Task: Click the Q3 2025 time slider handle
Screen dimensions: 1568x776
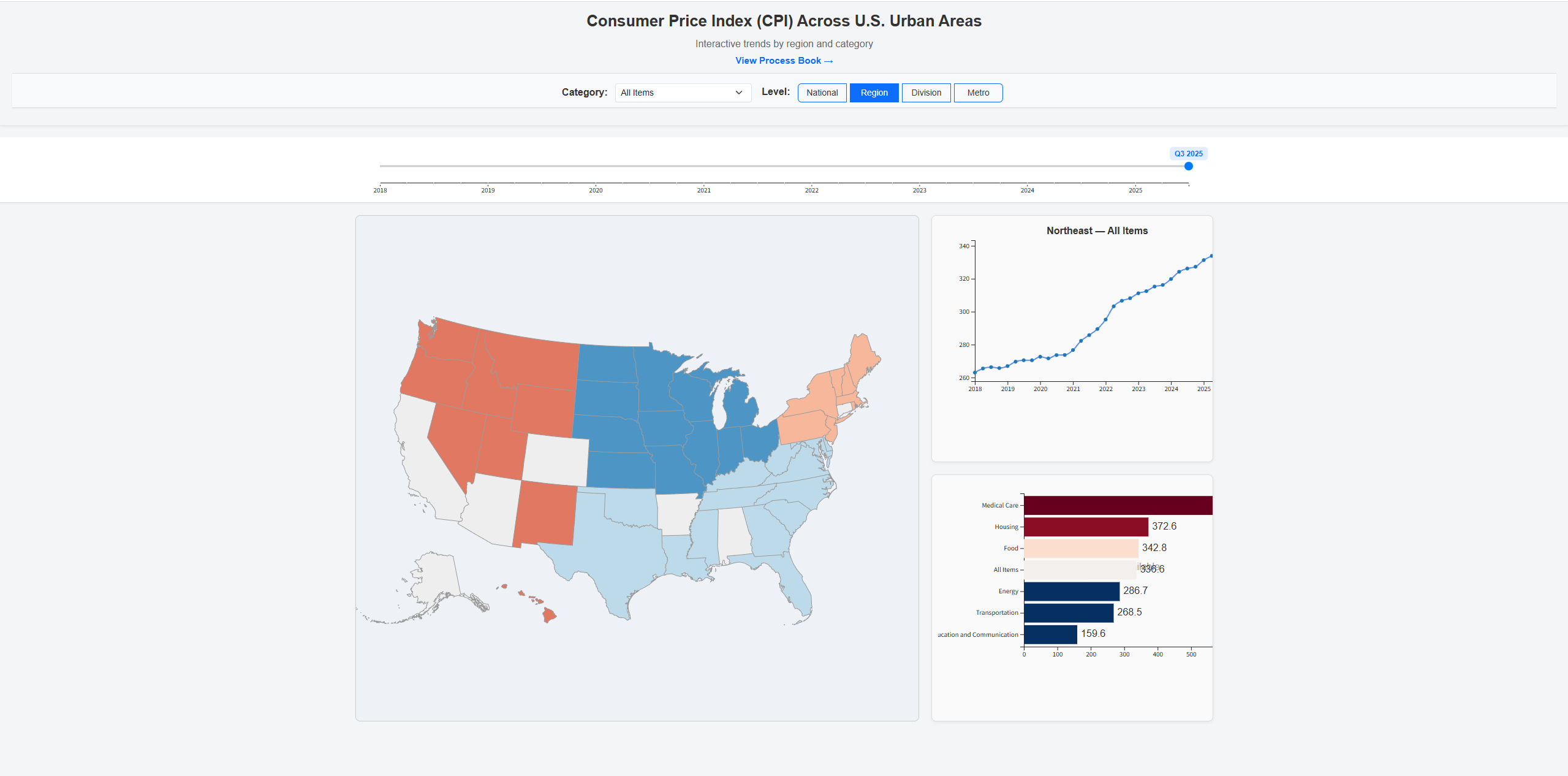Action: (x=1188, y=166)
